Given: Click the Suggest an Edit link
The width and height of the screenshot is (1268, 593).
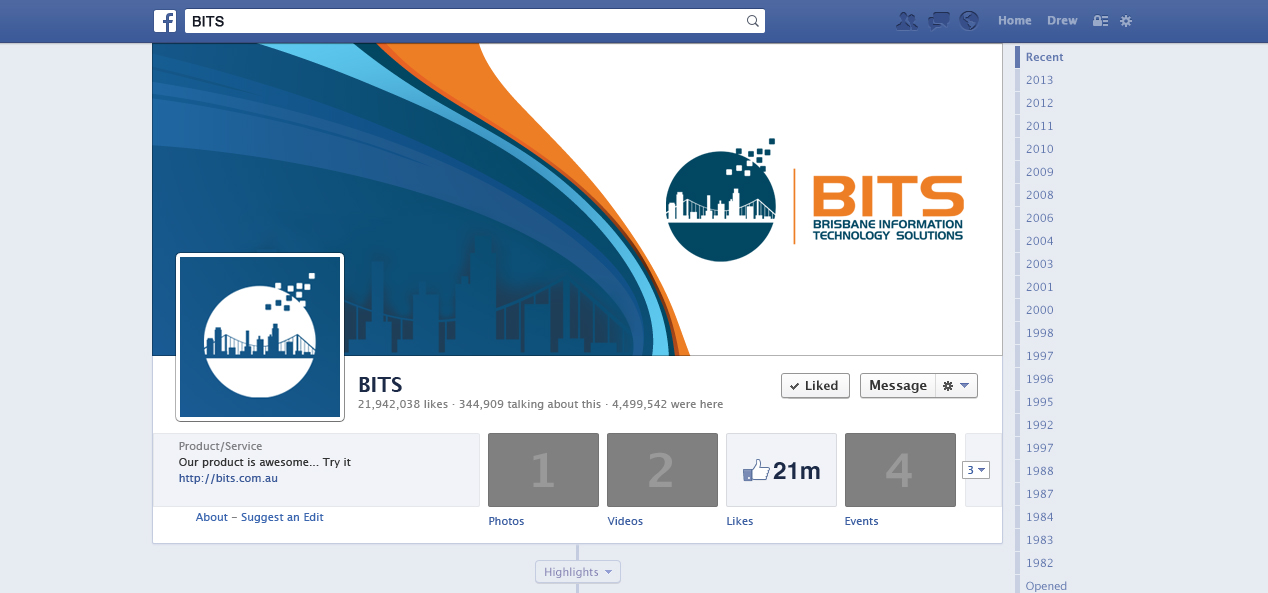Looking at the screenshot, I should tap(282, 517).
